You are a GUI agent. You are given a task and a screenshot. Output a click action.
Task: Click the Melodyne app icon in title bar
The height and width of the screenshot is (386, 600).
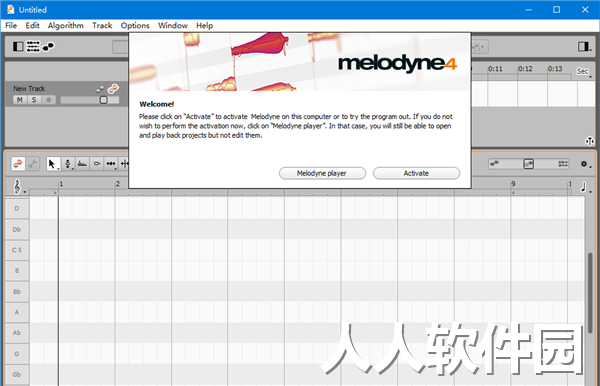pos(10,10)
